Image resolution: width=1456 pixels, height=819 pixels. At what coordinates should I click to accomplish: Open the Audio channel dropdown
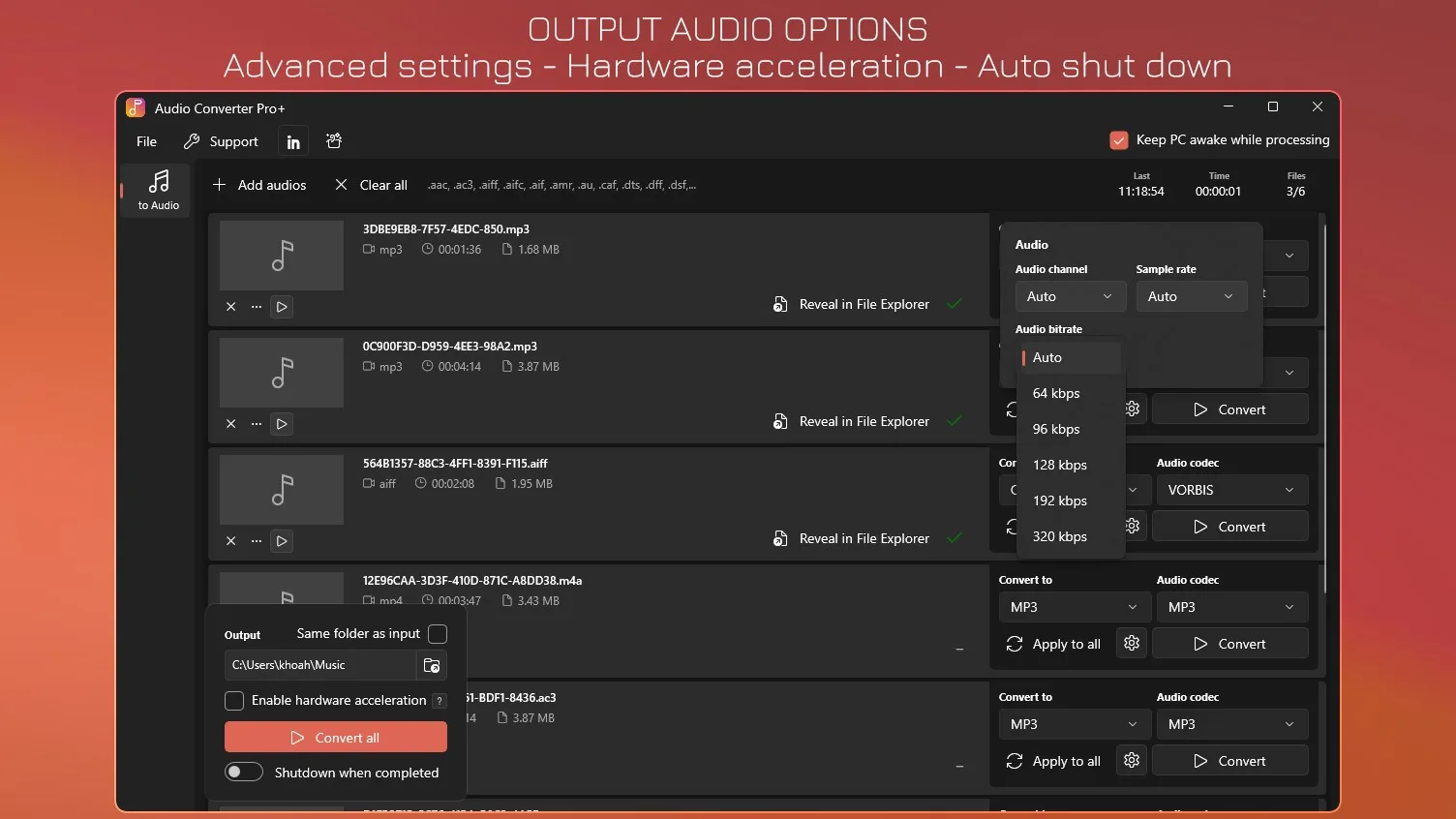(1071, 296)
